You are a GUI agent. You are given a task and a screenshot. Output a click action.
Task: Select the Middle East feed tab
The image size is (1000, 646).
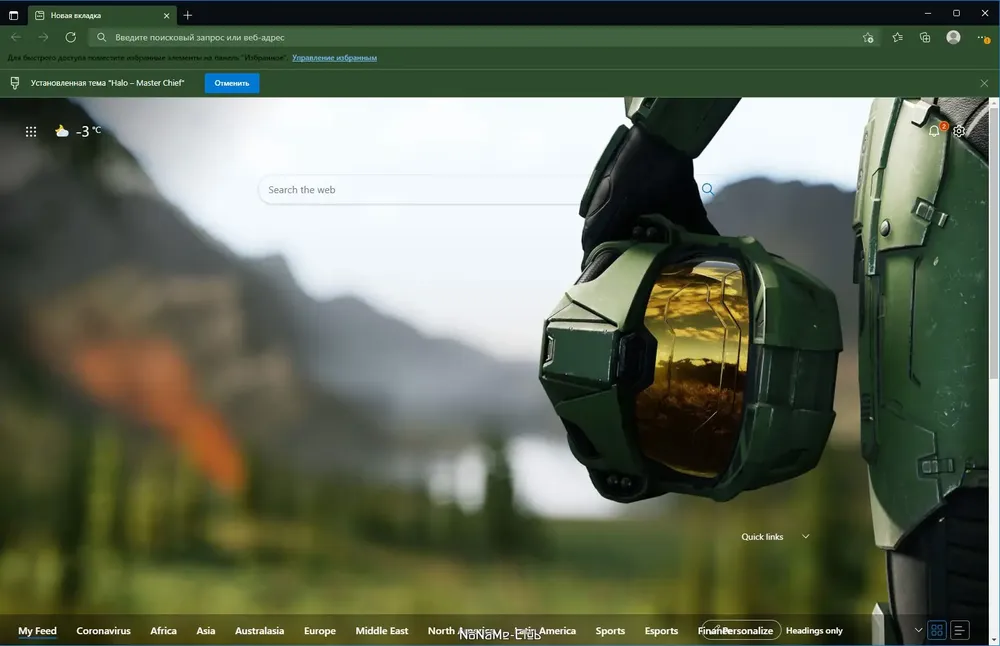[381, 631]
